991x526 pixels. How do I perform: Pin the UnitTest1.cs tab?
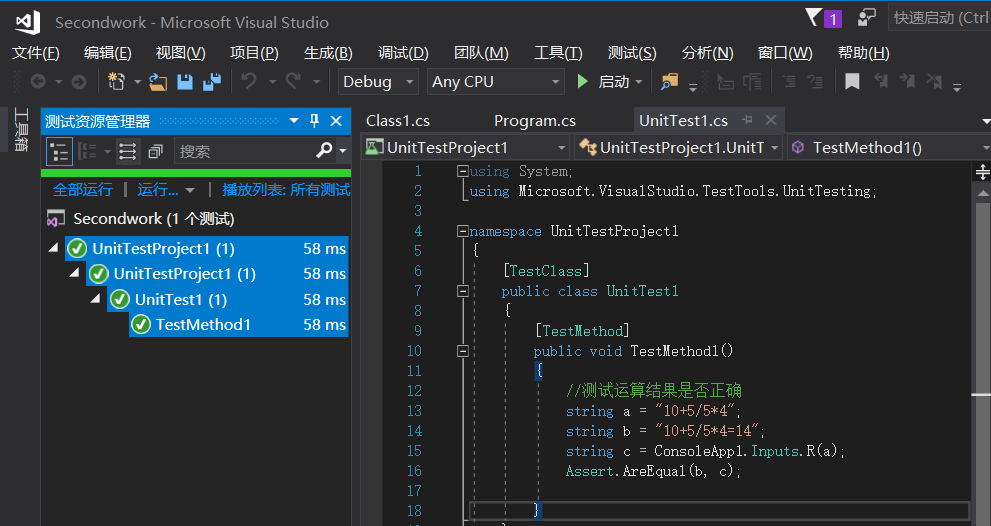748,119
